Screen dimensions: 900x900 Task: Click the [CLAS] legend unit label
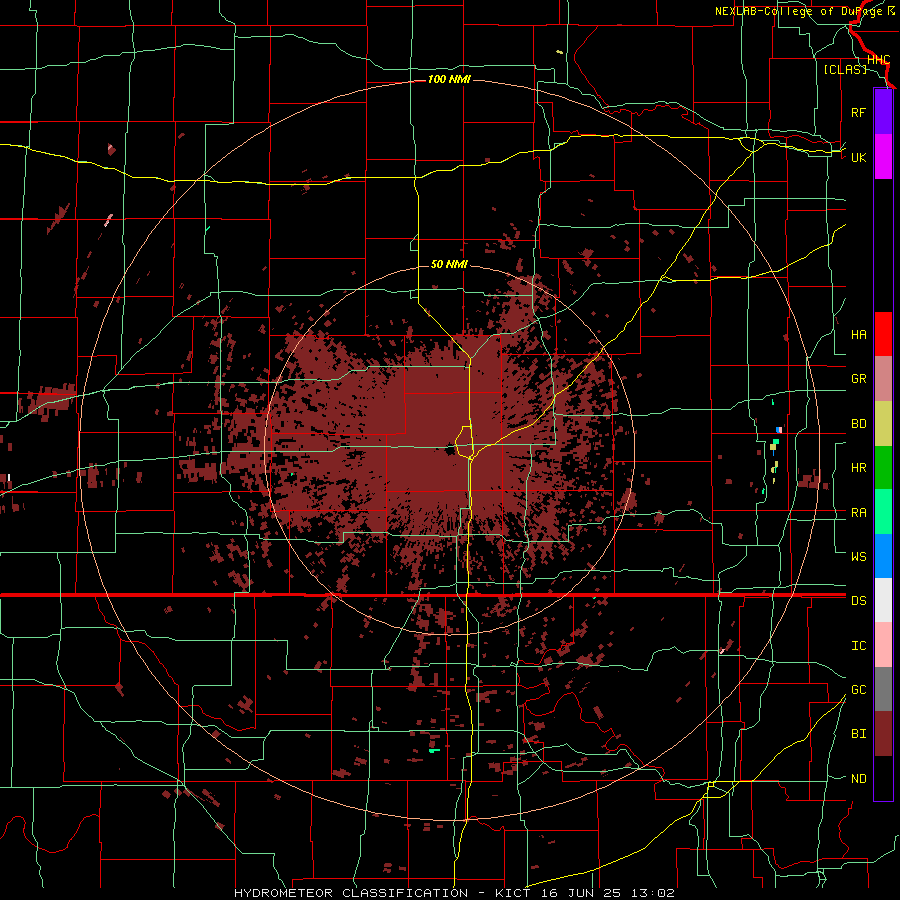coord(845,69)
